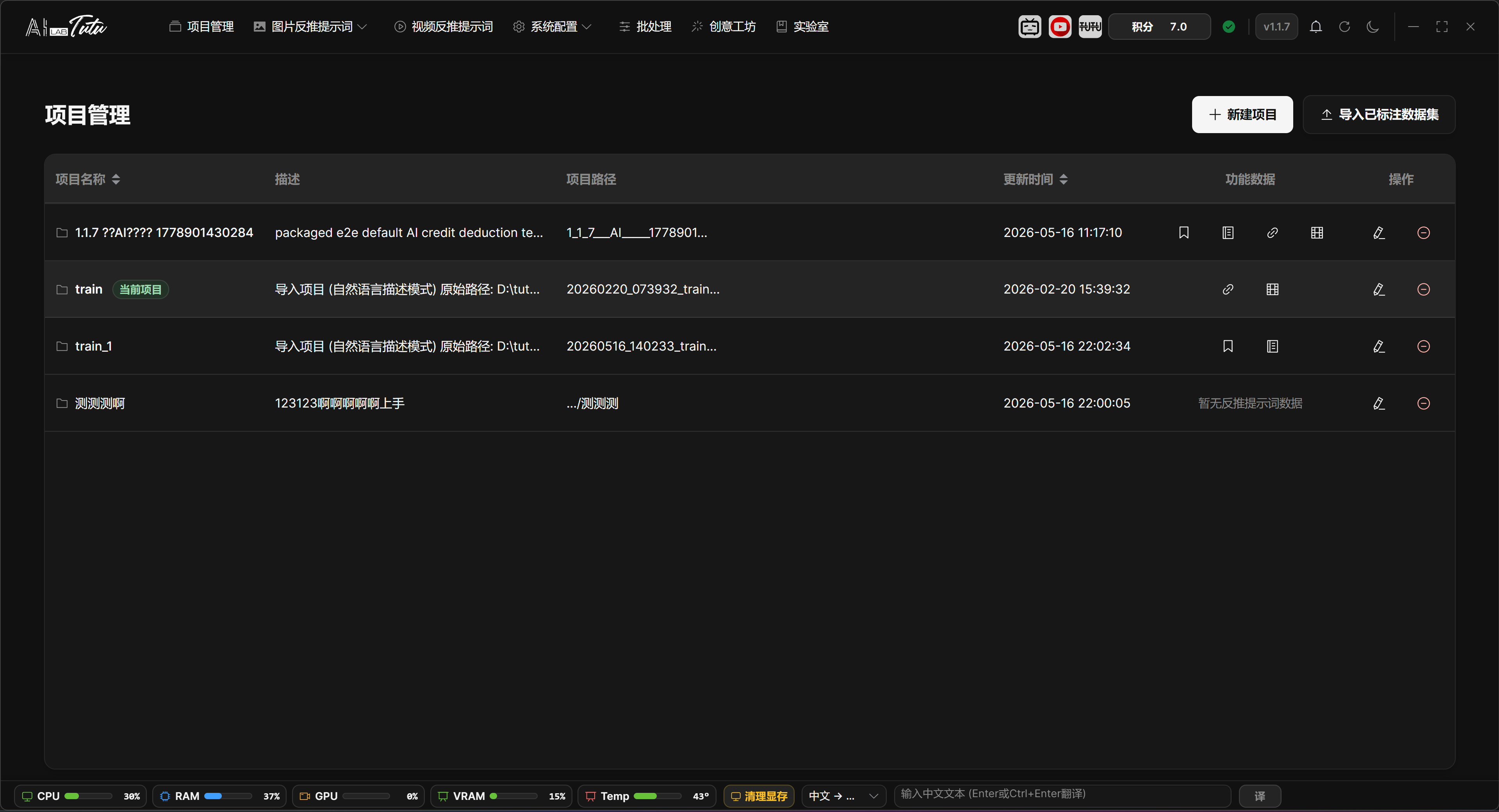This screenshot has width=1499, height=812.
Task: Click link icon for 1.1.7 project
Action: [x=1273, y=233]
